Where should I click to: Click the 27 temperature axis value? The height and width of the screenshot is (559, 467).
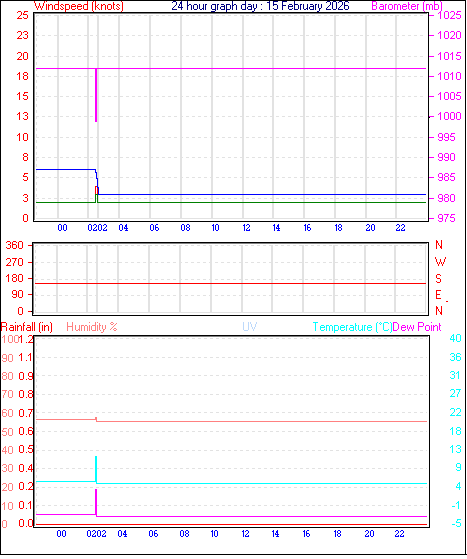[456, 394]
